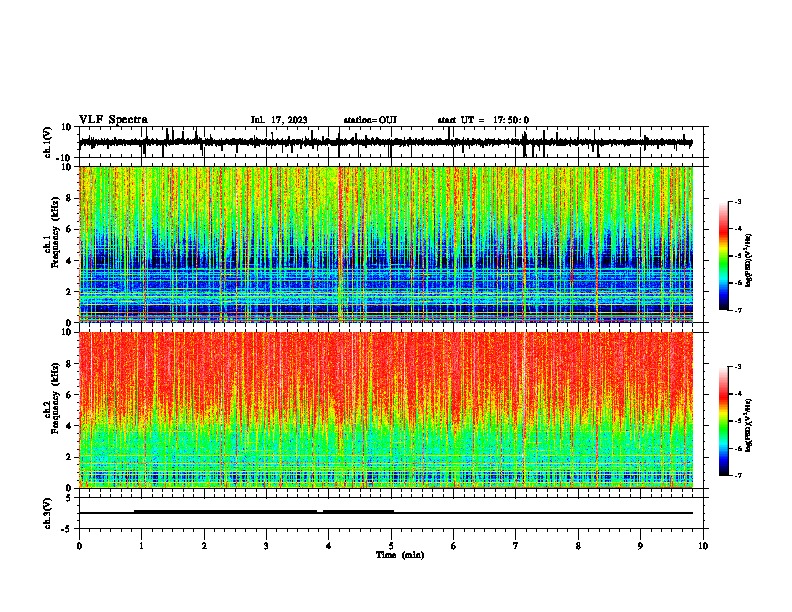
Task: Click time axis tick label "3"
Action: pos(266,546)
